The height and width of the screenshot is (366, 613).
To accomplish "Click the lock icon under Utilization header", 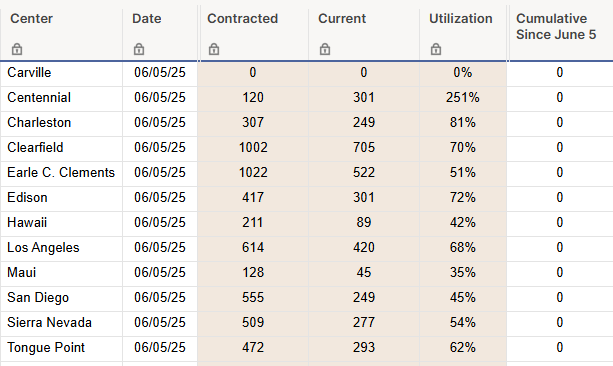I will click(x=436, y=49).
